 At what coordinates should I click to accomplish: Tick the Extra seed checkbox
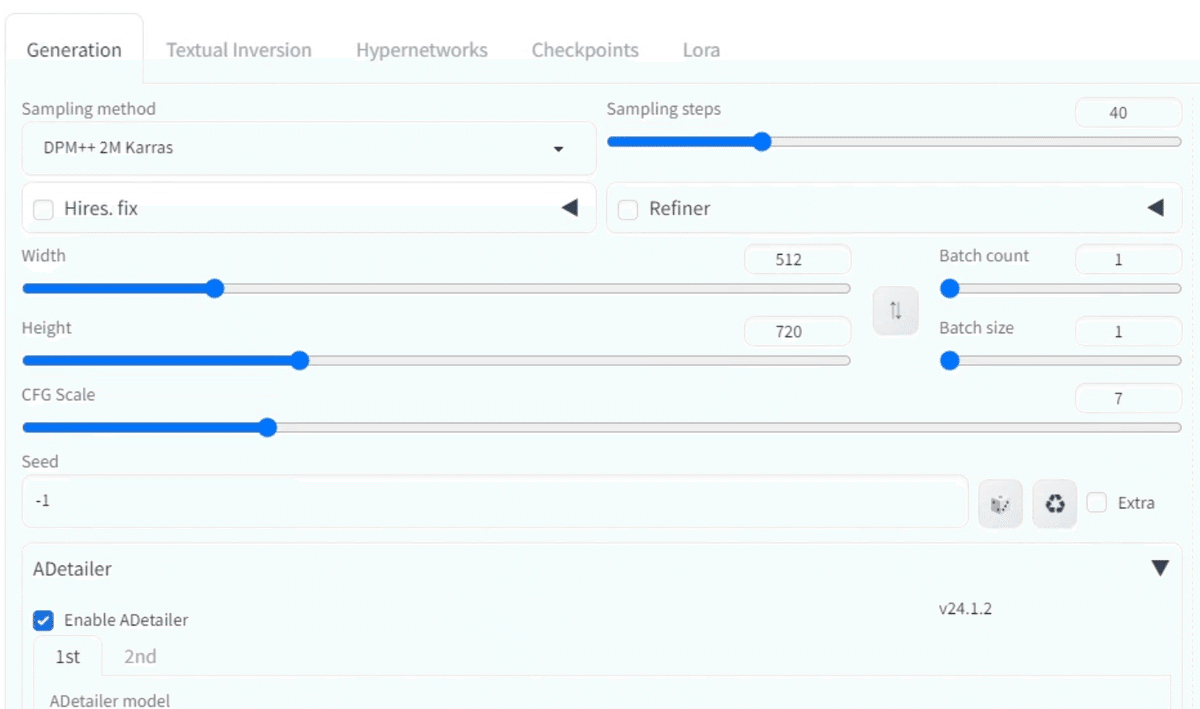click(1097, 503)
